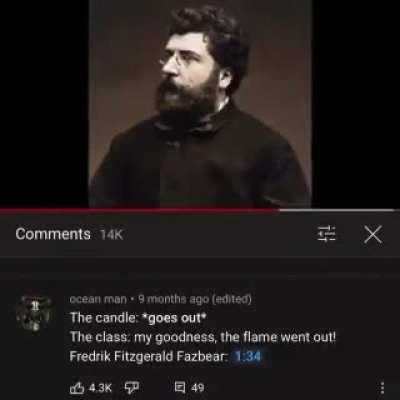Select the 'my goodness, the flame went out!' line
Screen dimensions: 400x400
235,337
